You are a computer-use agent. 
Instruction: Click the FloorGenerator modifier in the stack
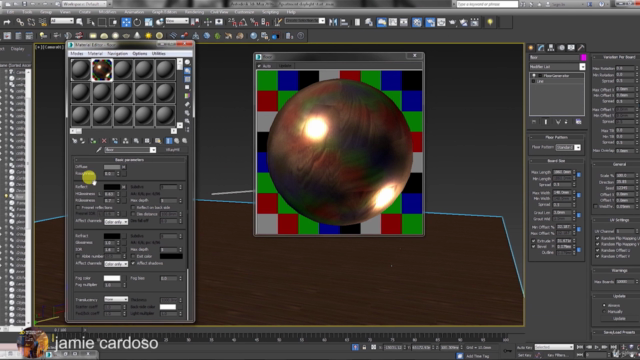pyautogui.click(x=556, y=76)
